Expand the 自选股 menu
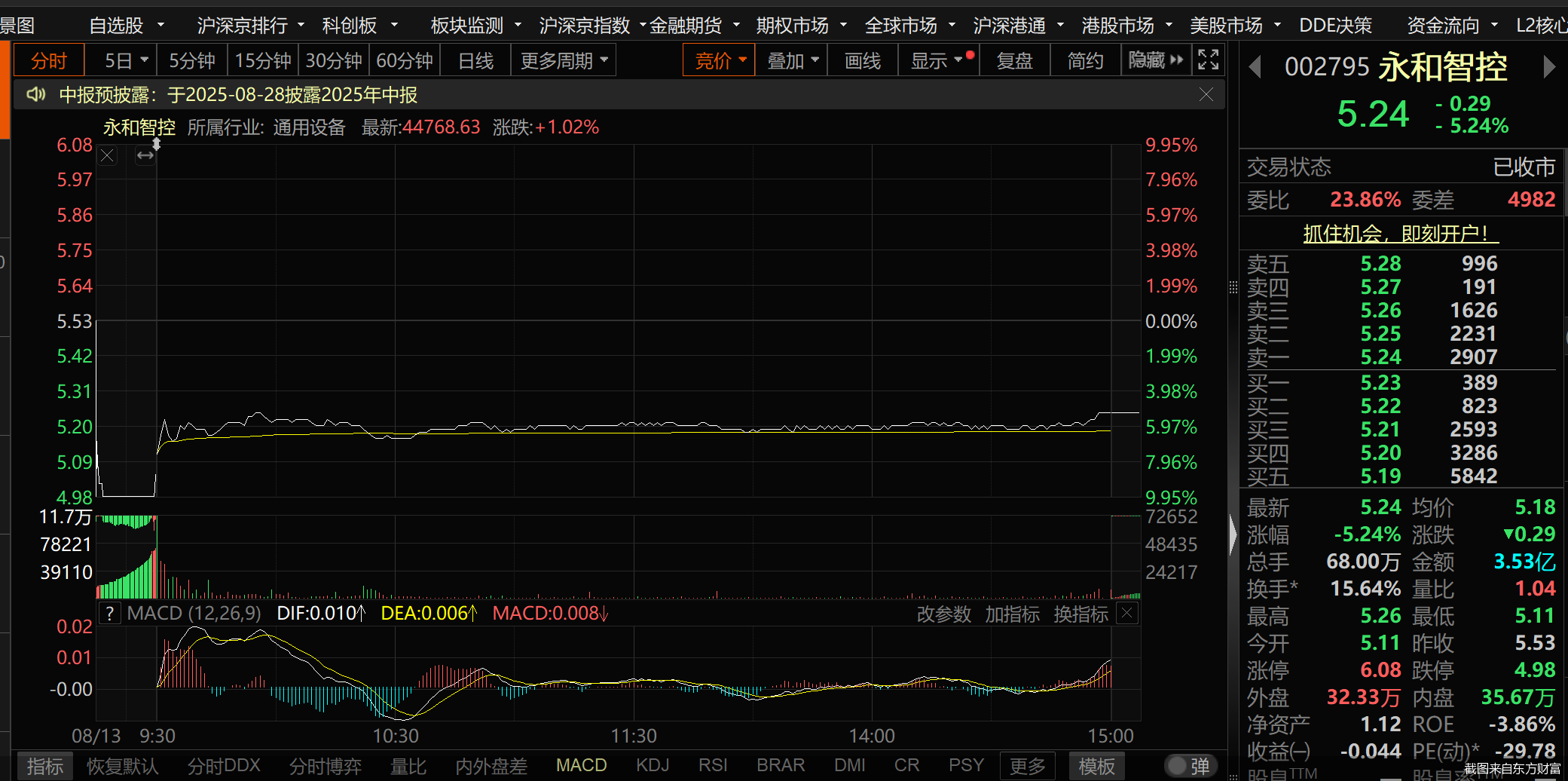Viewport: 1568px width, 781px height. tap(126, 26)
